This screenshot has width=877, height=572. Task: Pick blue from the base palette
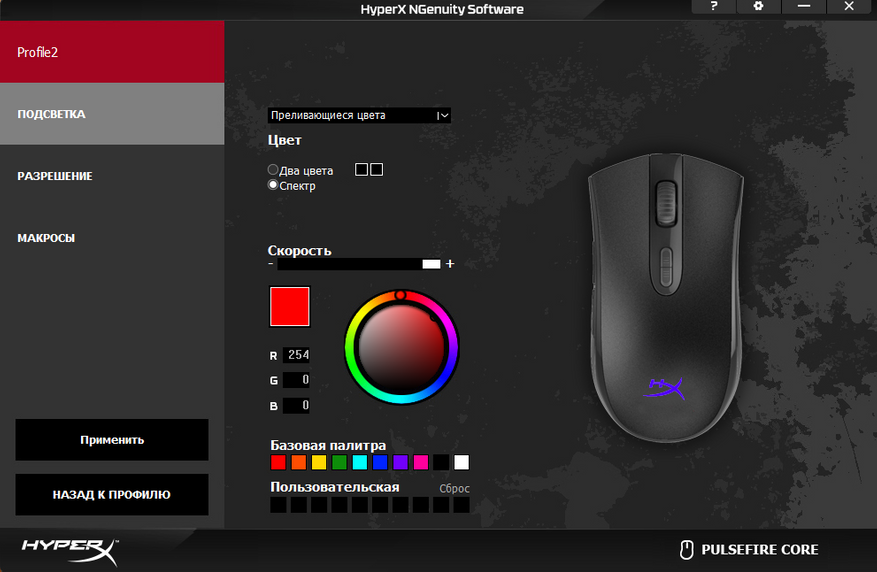click(380, 462)
